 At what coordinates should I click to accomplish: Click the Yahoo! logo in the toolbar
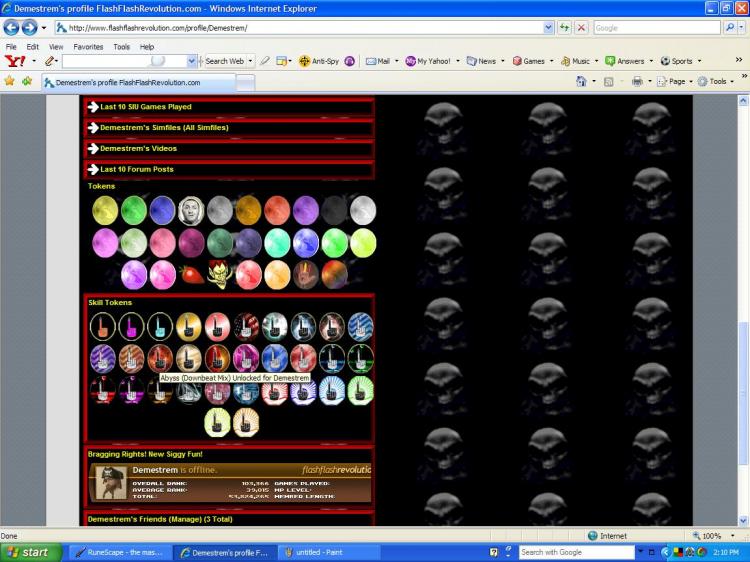click(15, 61)
